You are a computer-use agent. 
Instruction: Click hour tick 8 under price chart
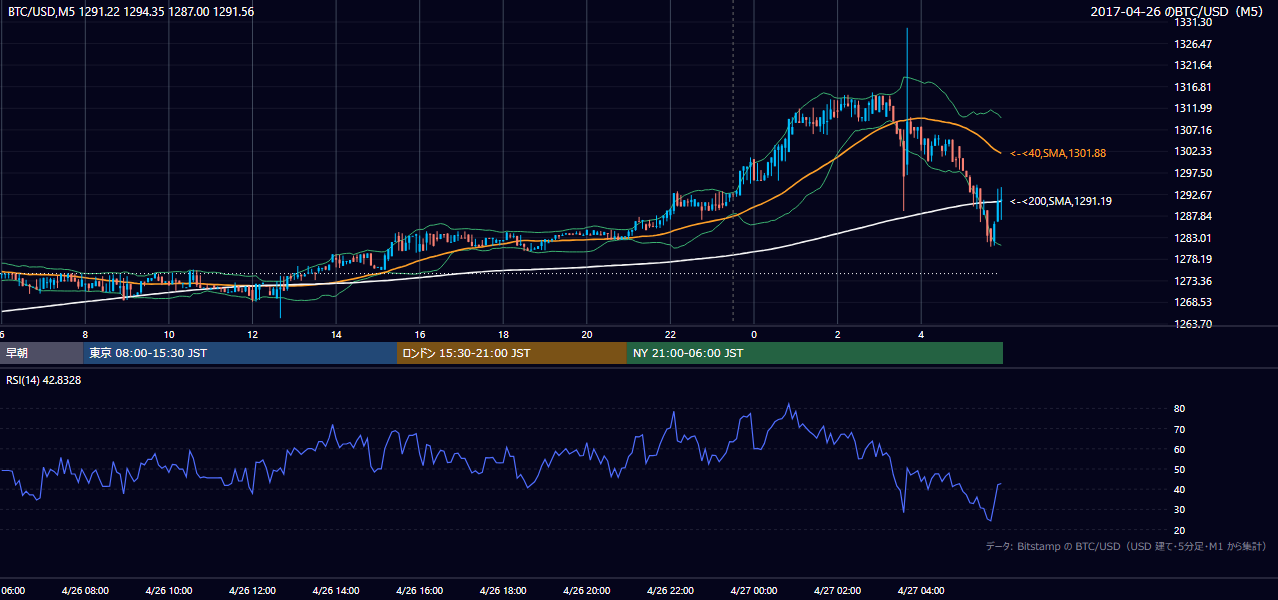(x=85, y=334)
